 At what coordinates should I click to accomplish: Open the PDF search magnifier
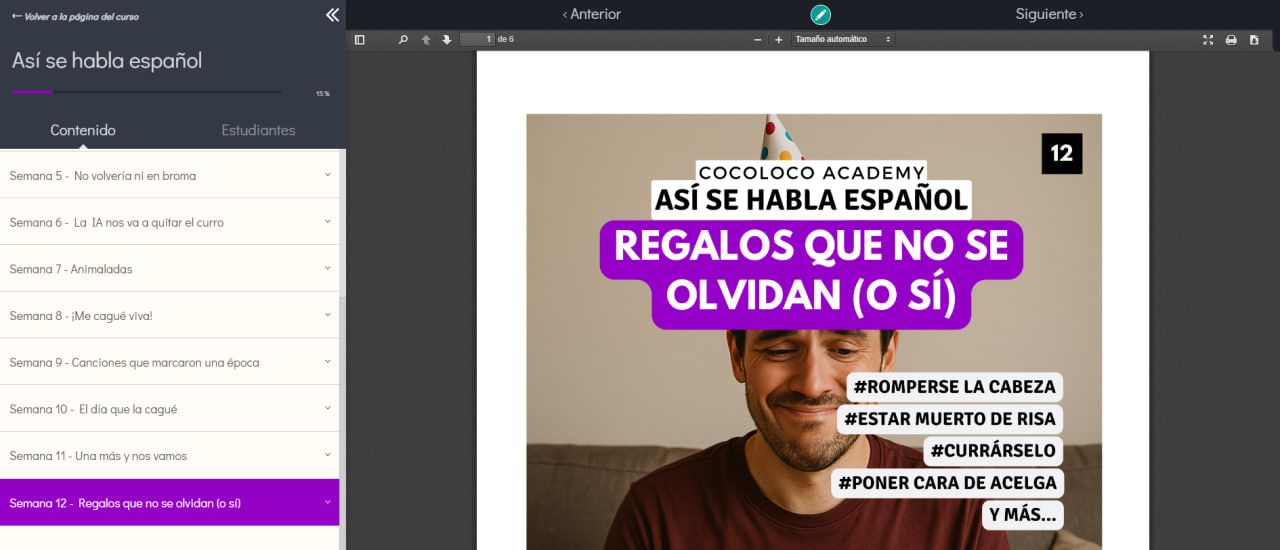[403, 40]
